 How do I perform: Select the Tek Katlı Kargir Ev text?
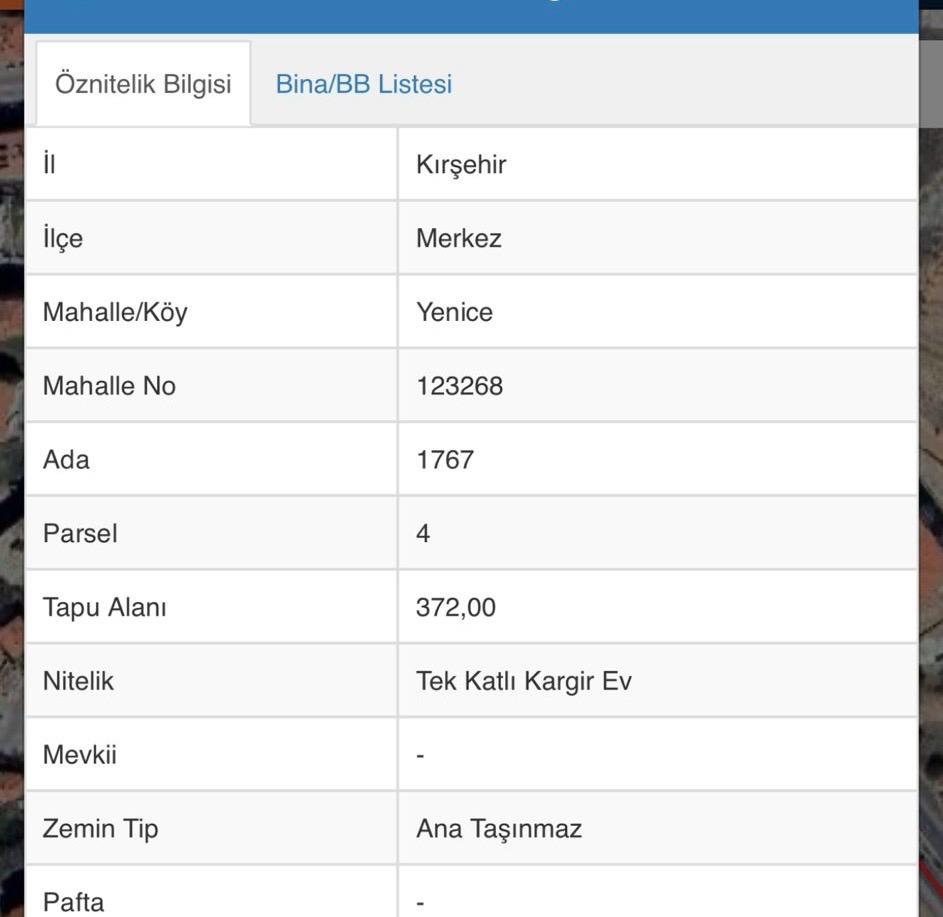[x=524, y=681]
